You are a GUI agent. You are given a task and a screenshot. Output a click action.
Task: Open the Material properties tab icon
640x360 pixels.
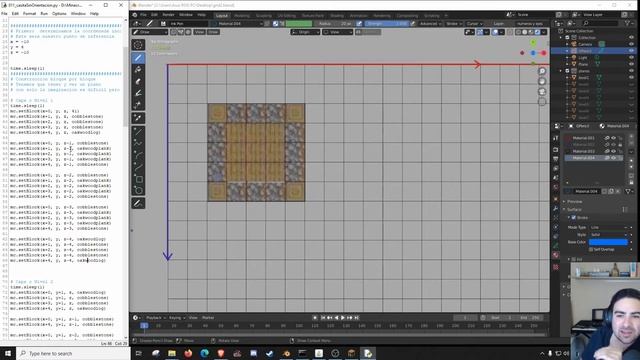tap(556, 255)
